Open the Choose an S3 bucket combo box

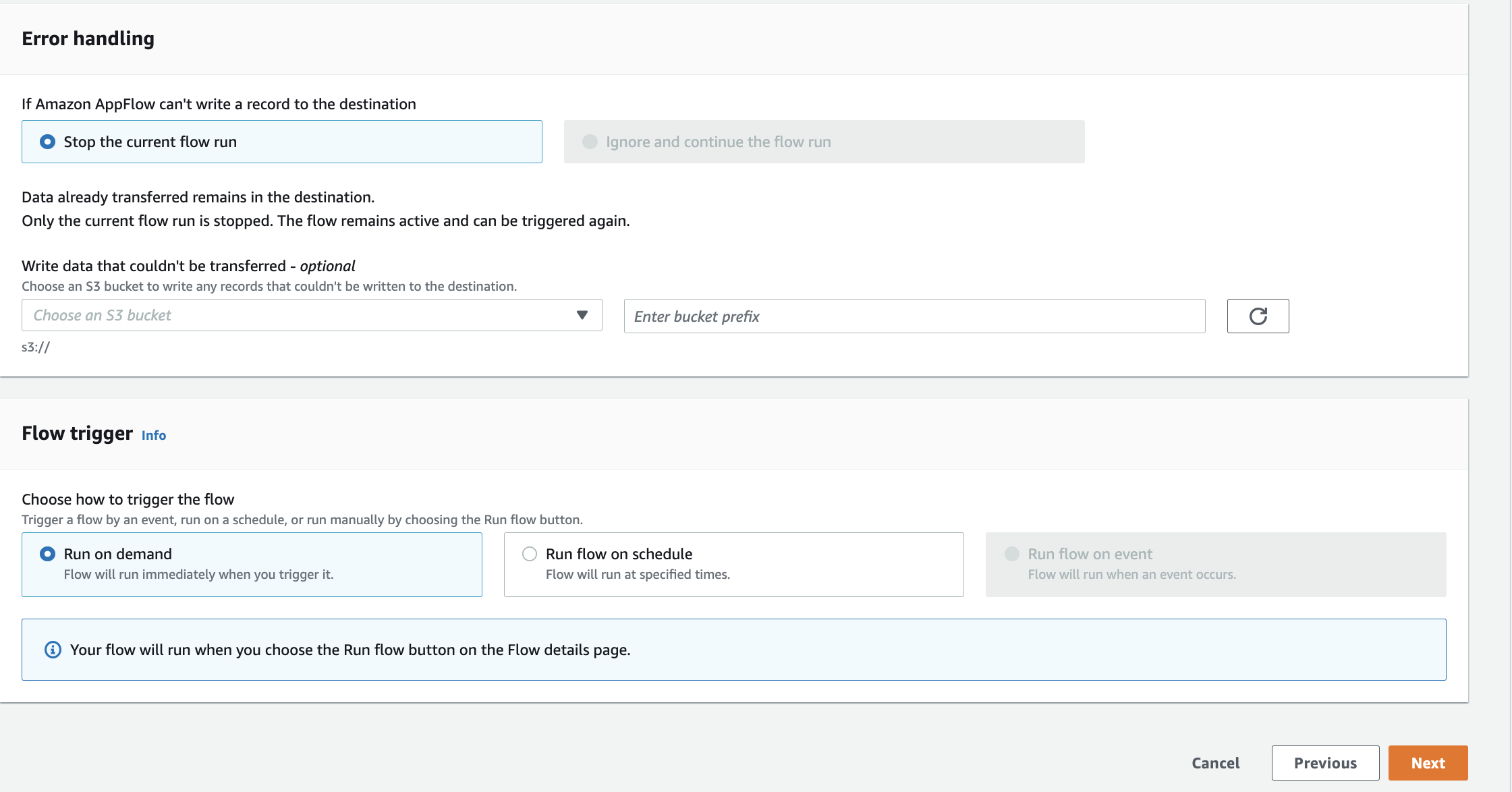pyautogui.click(x=297, y=315)
